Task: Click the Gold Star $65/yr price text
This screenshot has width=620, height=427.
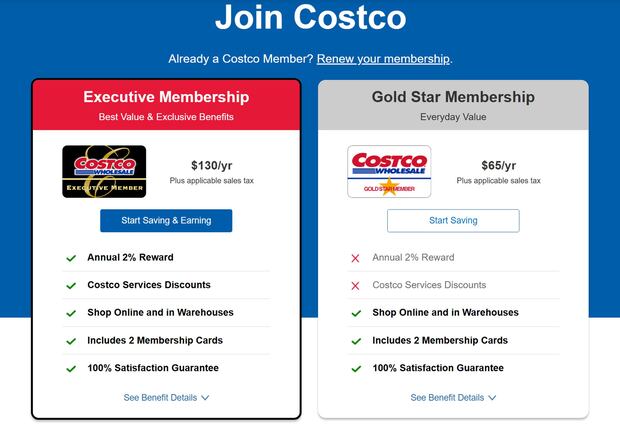Action: pyautogui.click(x=498, y=165)
